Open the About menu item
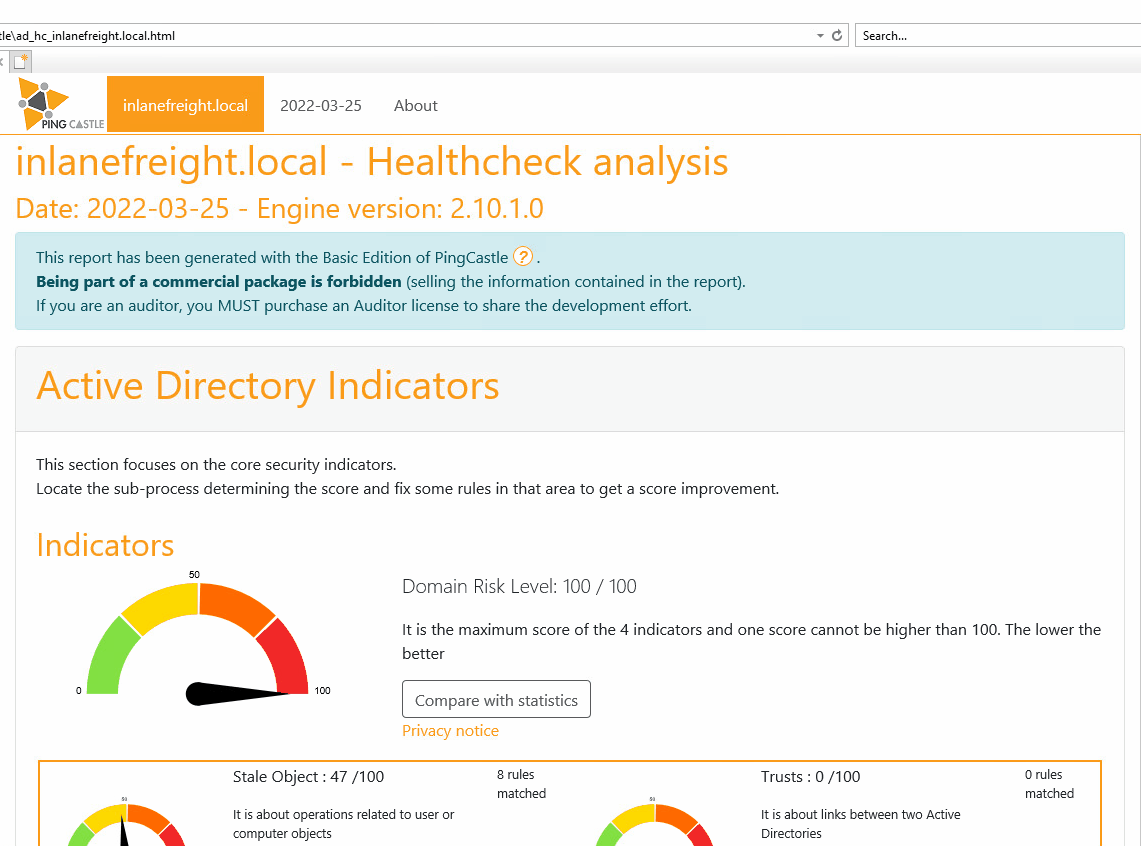Image resolution: width=1141 pixels, height=846 pixels. [x=415, y=105]
